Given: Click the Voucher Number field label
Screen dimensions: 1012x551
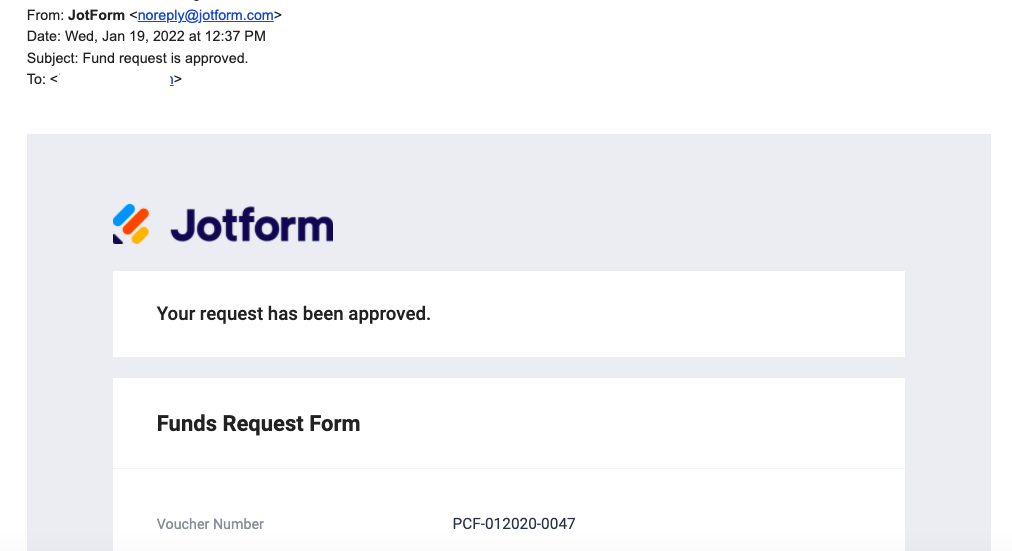Looking at the screenshot, I should point(210,524).
